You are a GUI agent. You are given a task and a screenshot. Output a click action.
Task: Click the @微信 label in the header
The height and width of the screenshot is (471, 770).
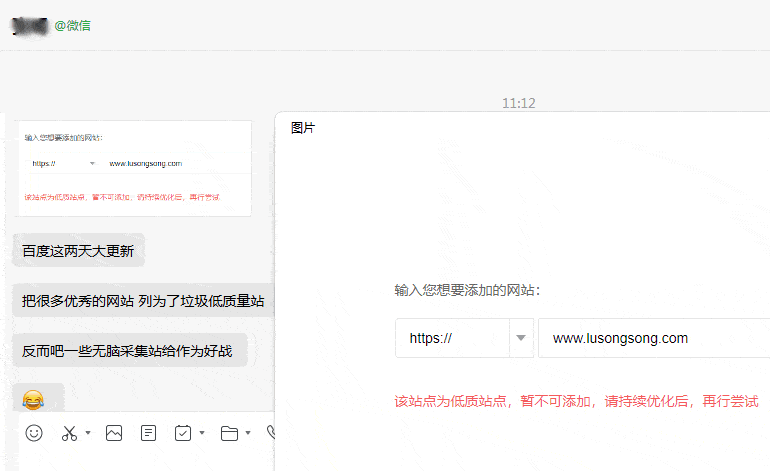[72, 26]
